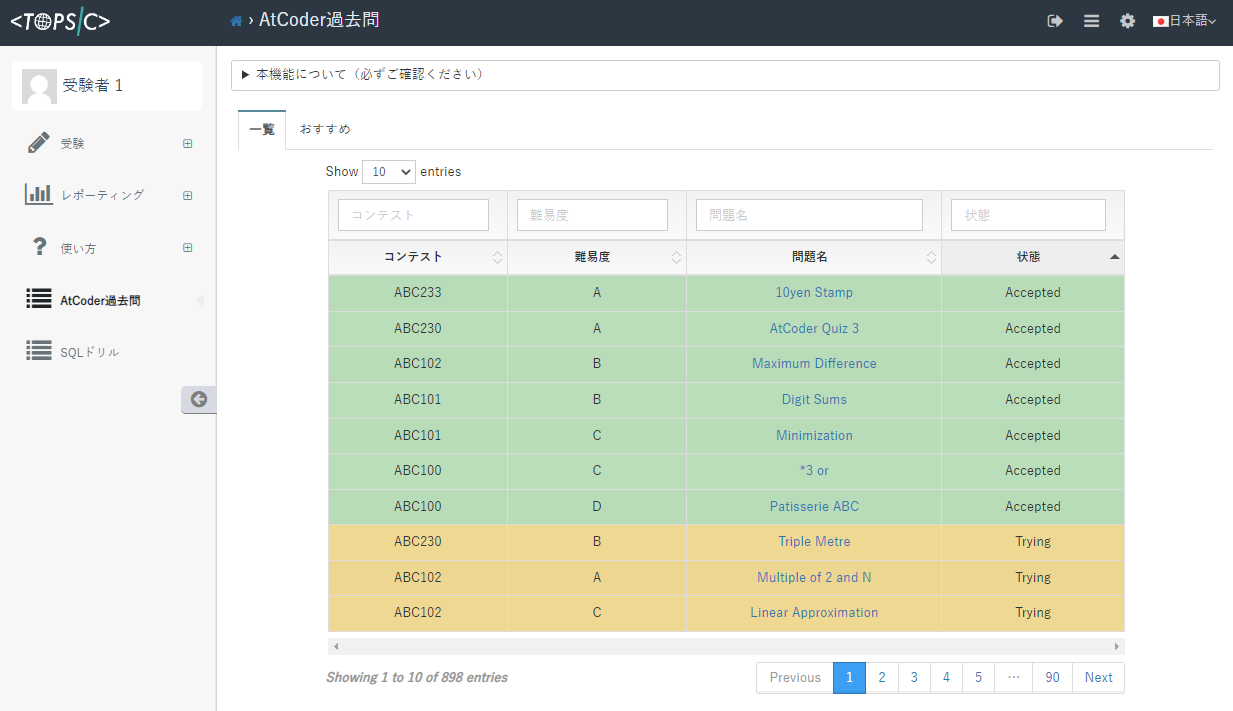Sort by 難易度 column header
Viewport: 1233px width, 711px height.
(597, 257)
